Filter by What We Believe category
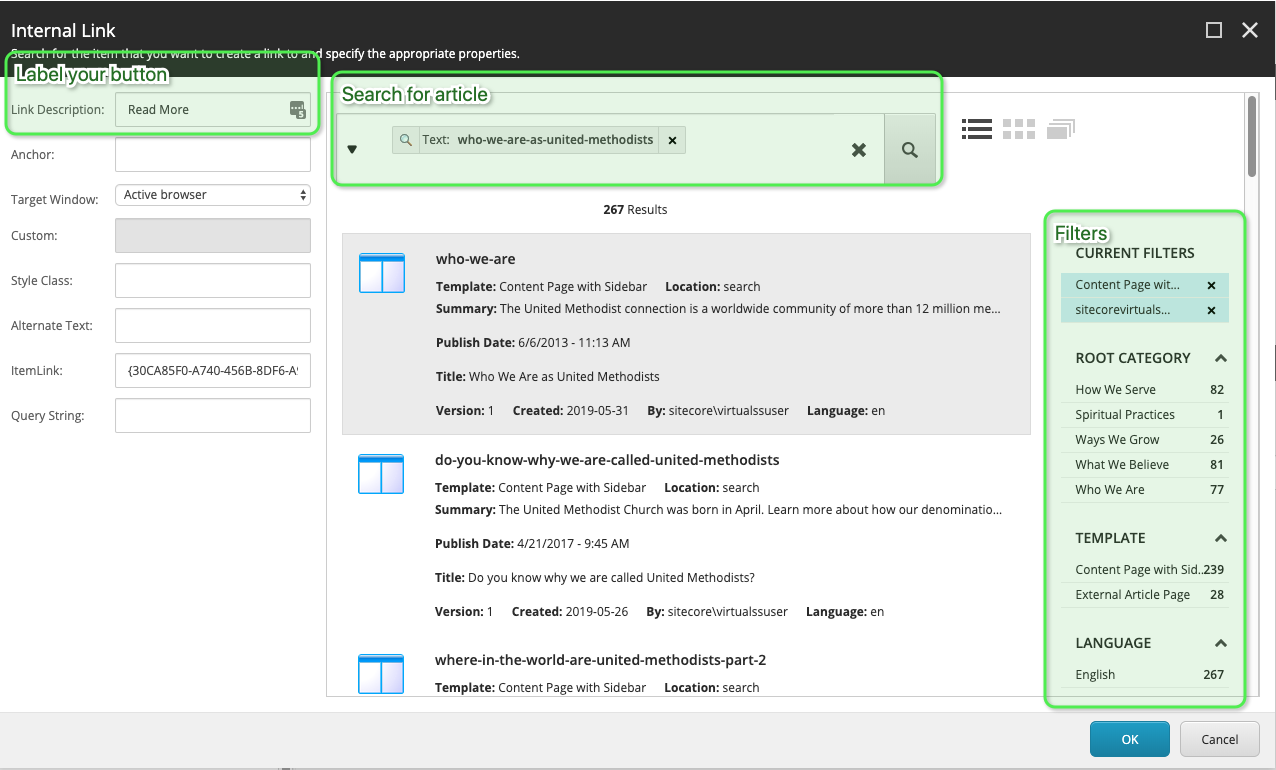Viewport: 1276px width, 770px height. 1145,465
